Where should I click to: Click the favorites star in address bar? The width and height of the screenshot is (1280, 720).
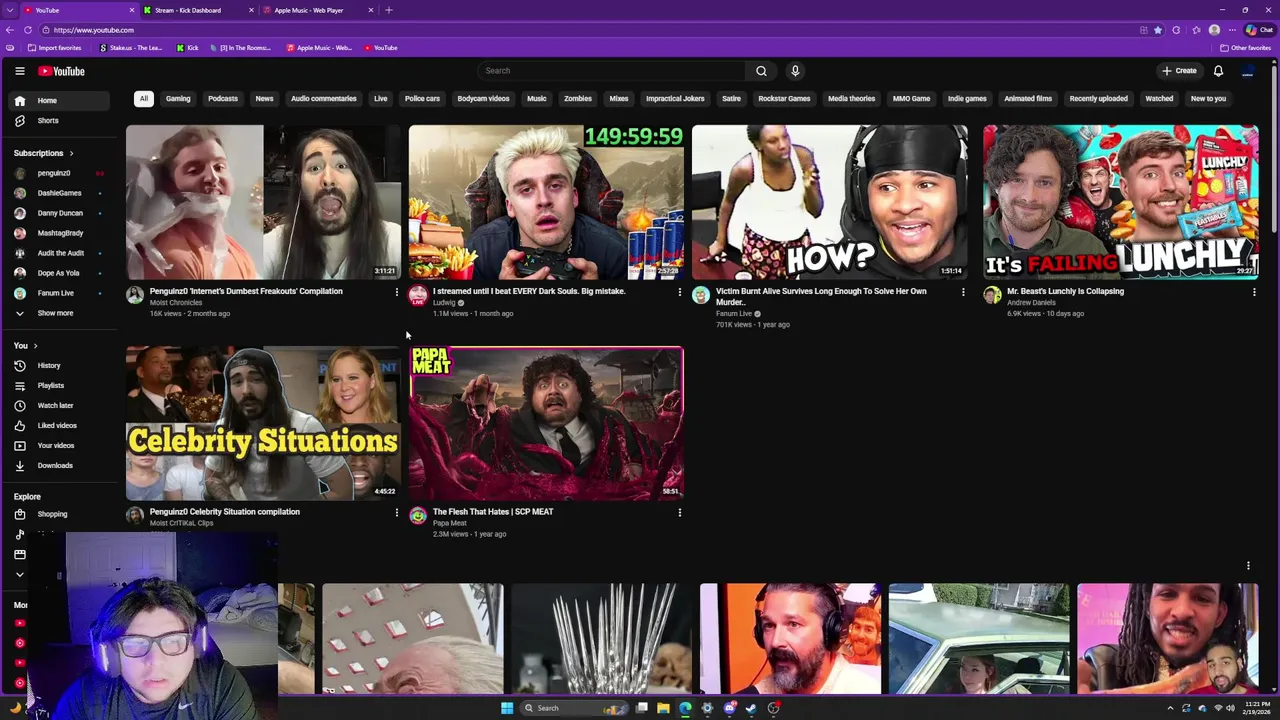click(1158, 30)
